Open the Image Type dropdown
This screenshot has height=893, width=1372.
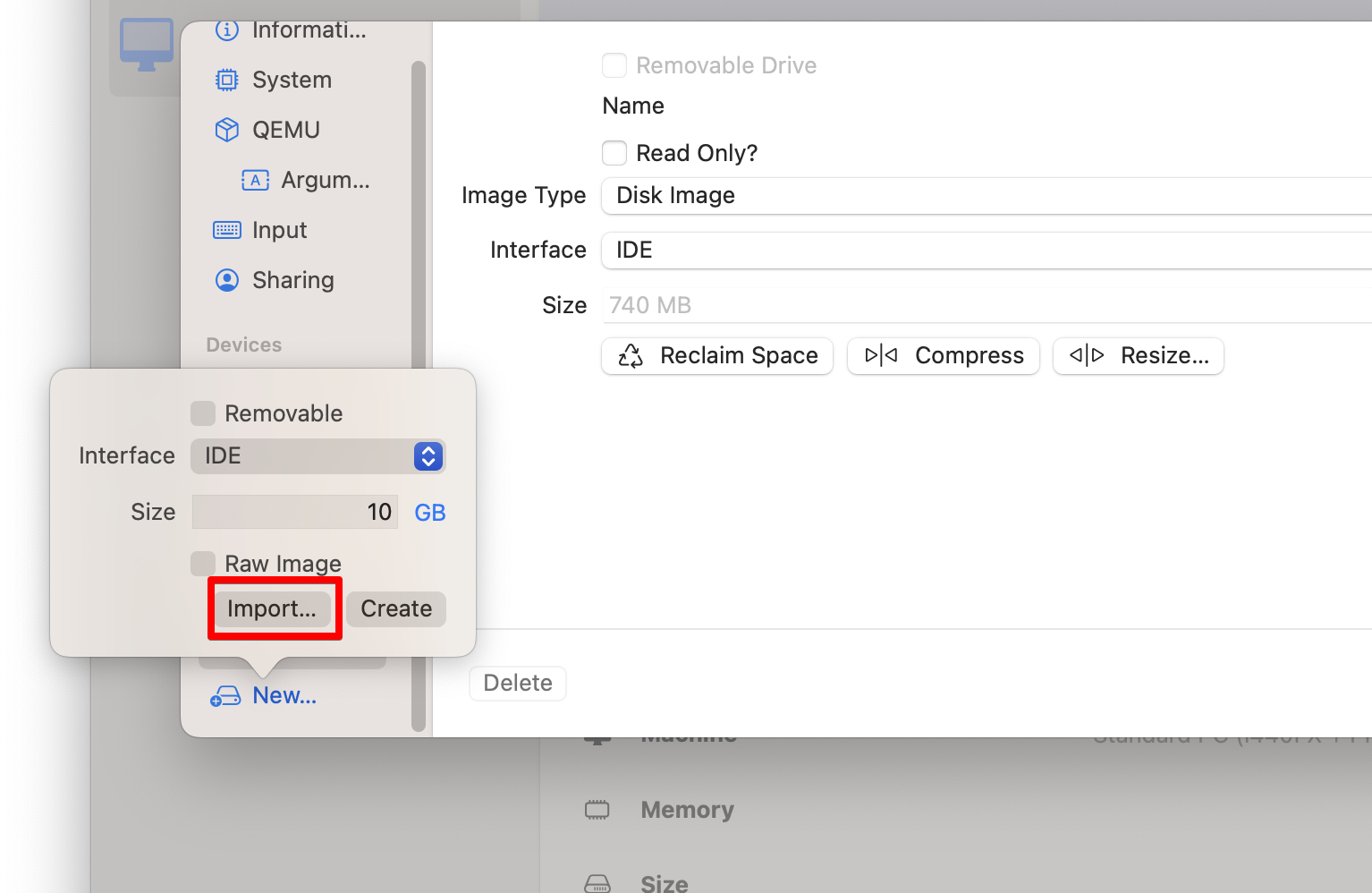pyautogui.click(x=984, y=196)
